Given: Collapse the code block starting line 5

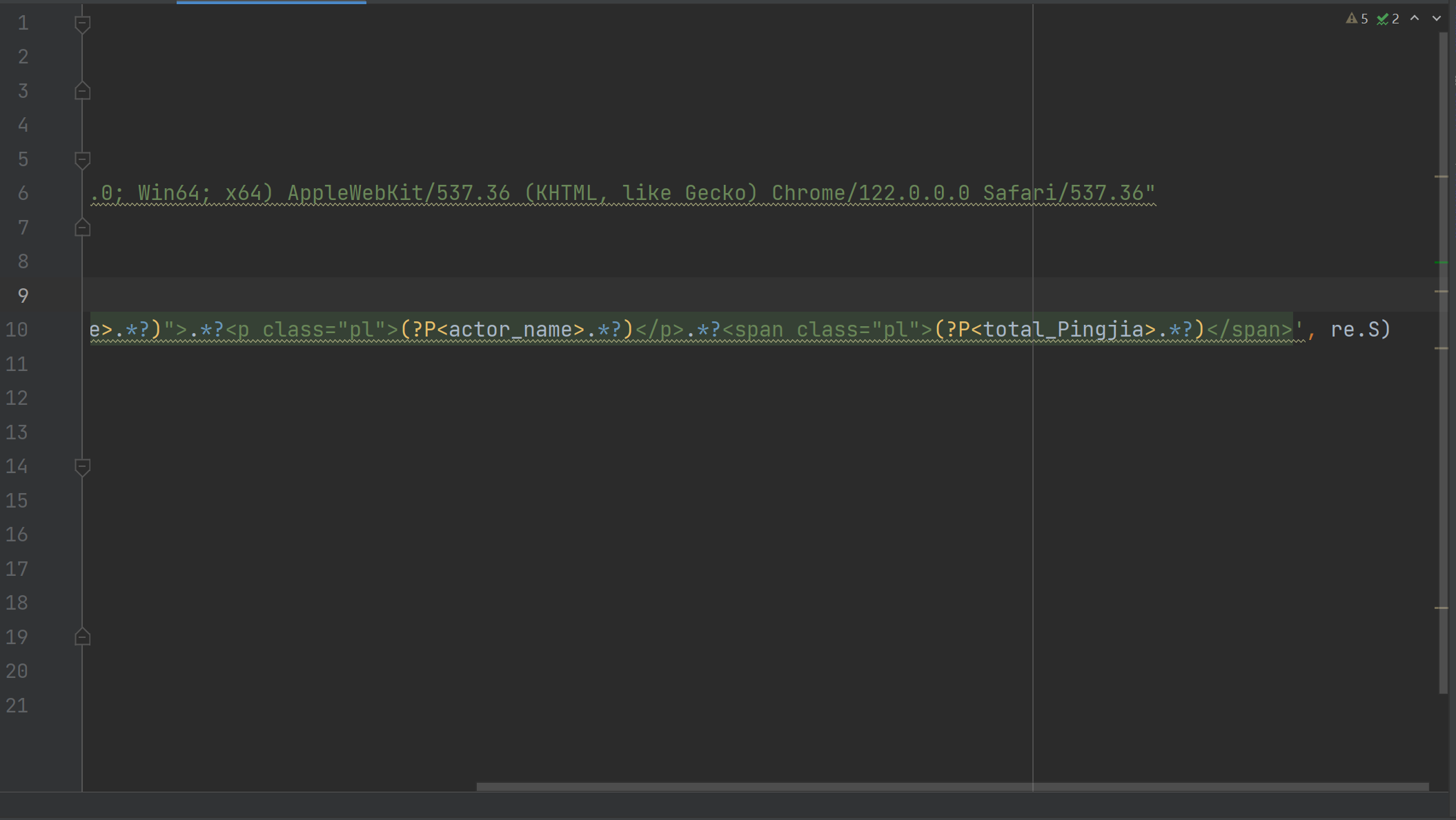Looking at the screenshot, I should (x=82, y=160).
